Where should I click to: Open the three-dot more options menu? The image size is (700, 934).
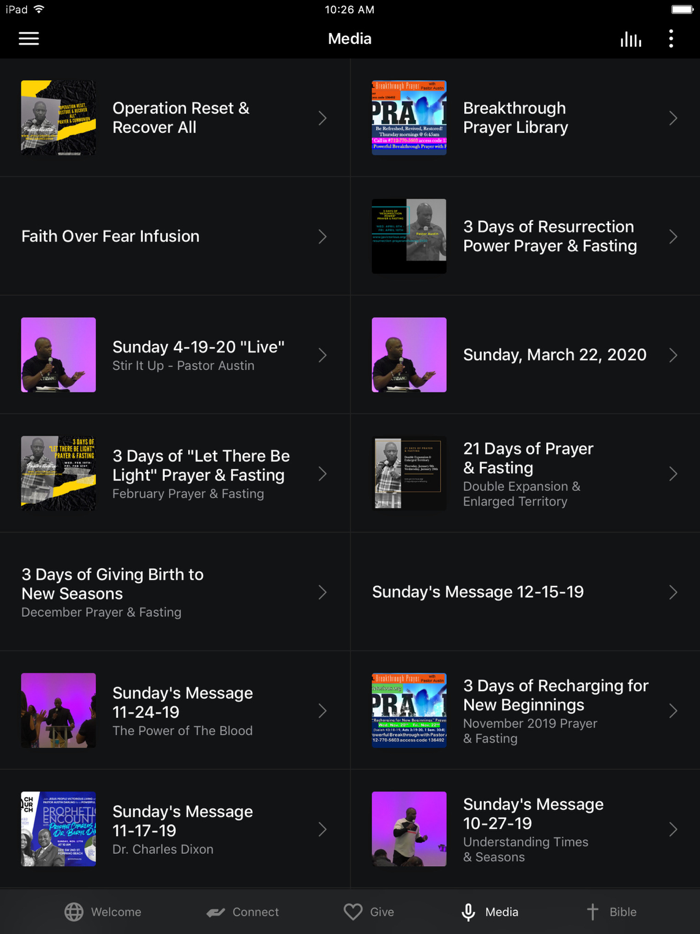671,39
